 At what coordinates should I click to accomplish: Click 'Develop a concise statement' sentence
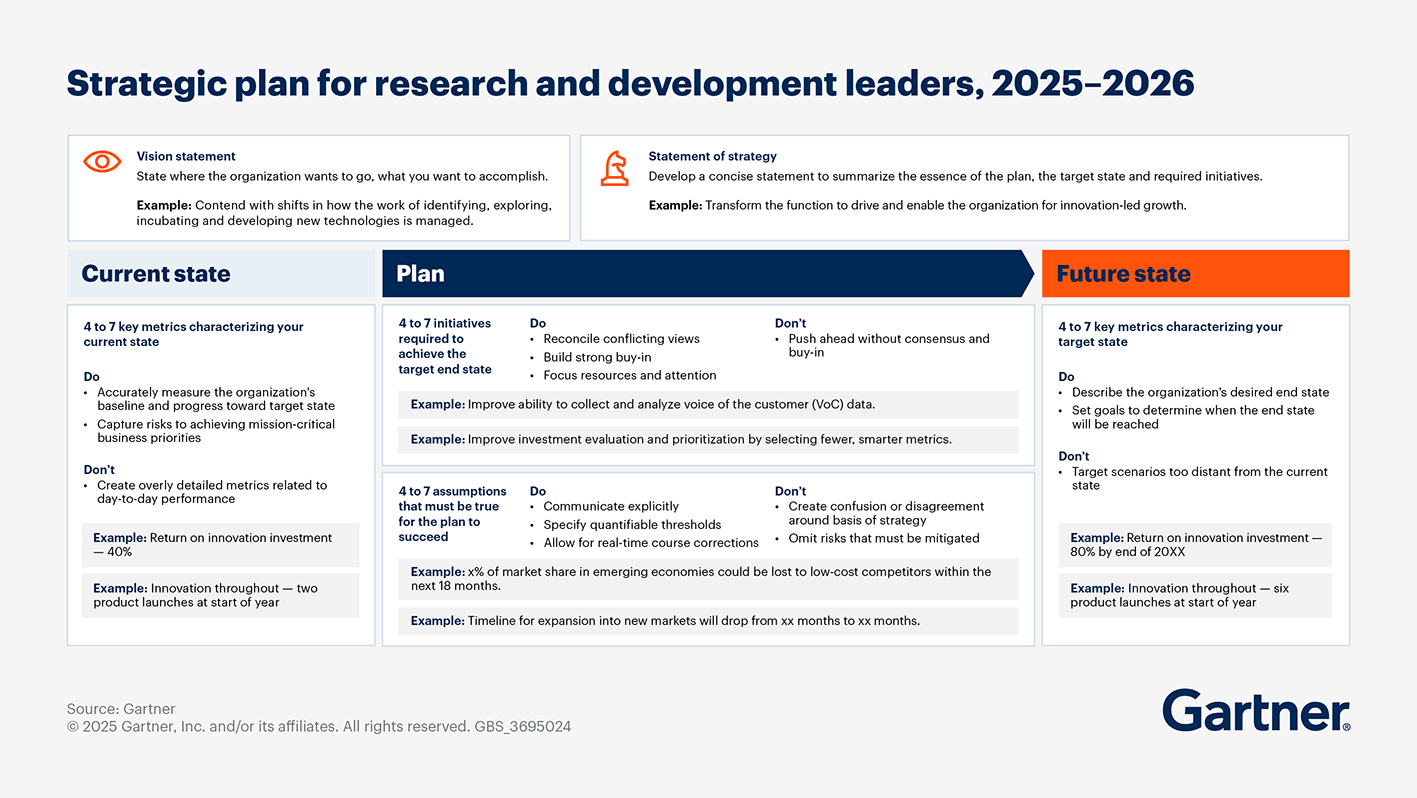tap(955, 177)
